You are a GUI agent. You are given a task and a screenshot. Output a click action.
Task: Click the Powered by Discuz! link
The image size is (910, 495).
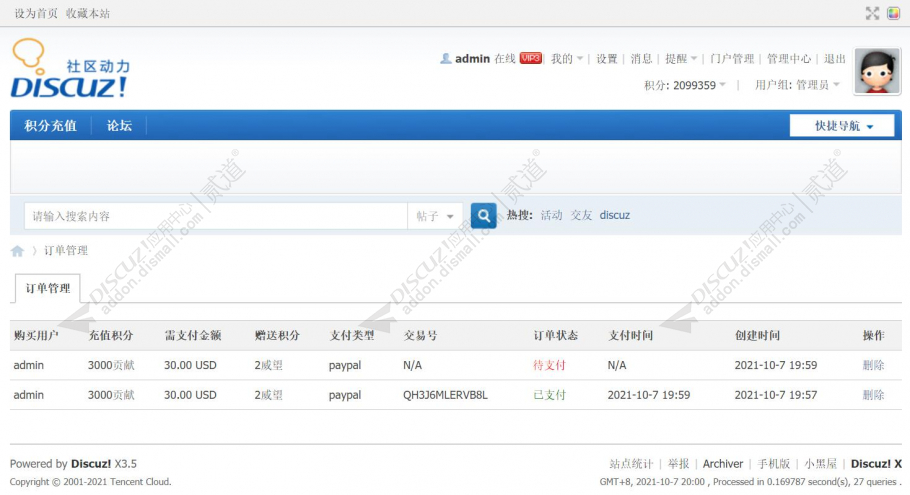tap(91, 464)
